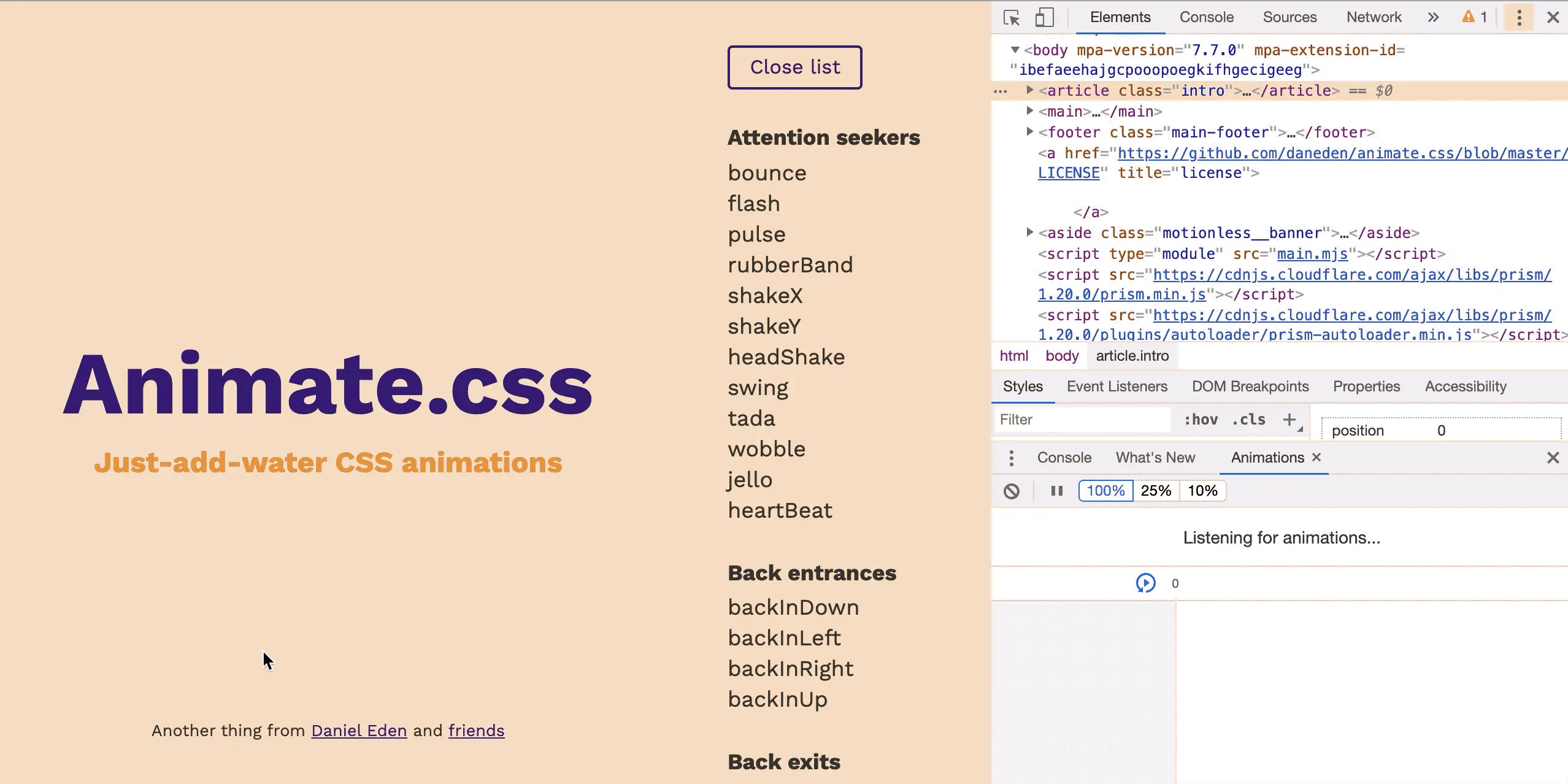Open the Event Listeners tab
This screenshot has height=784, width=1568.
click(x=1116, y=386)
